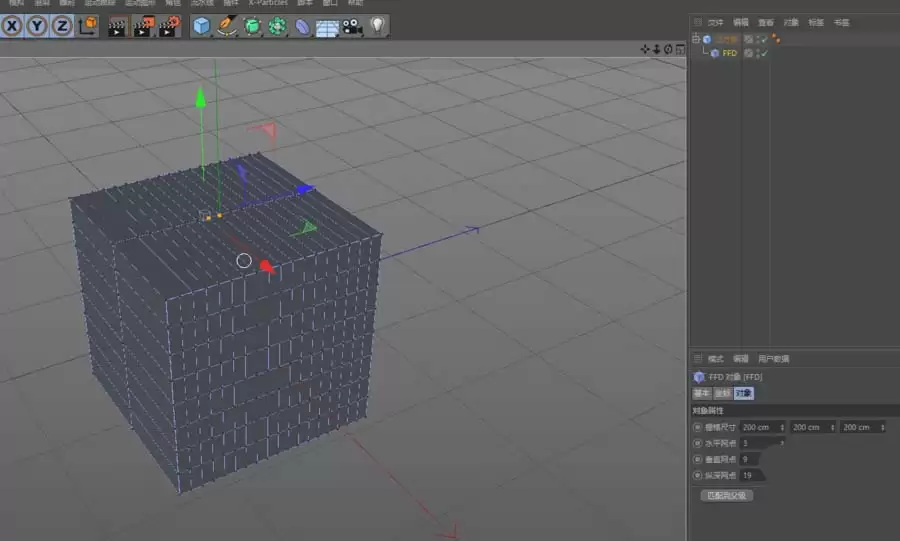Add a Camera object

tap(352, 26)
